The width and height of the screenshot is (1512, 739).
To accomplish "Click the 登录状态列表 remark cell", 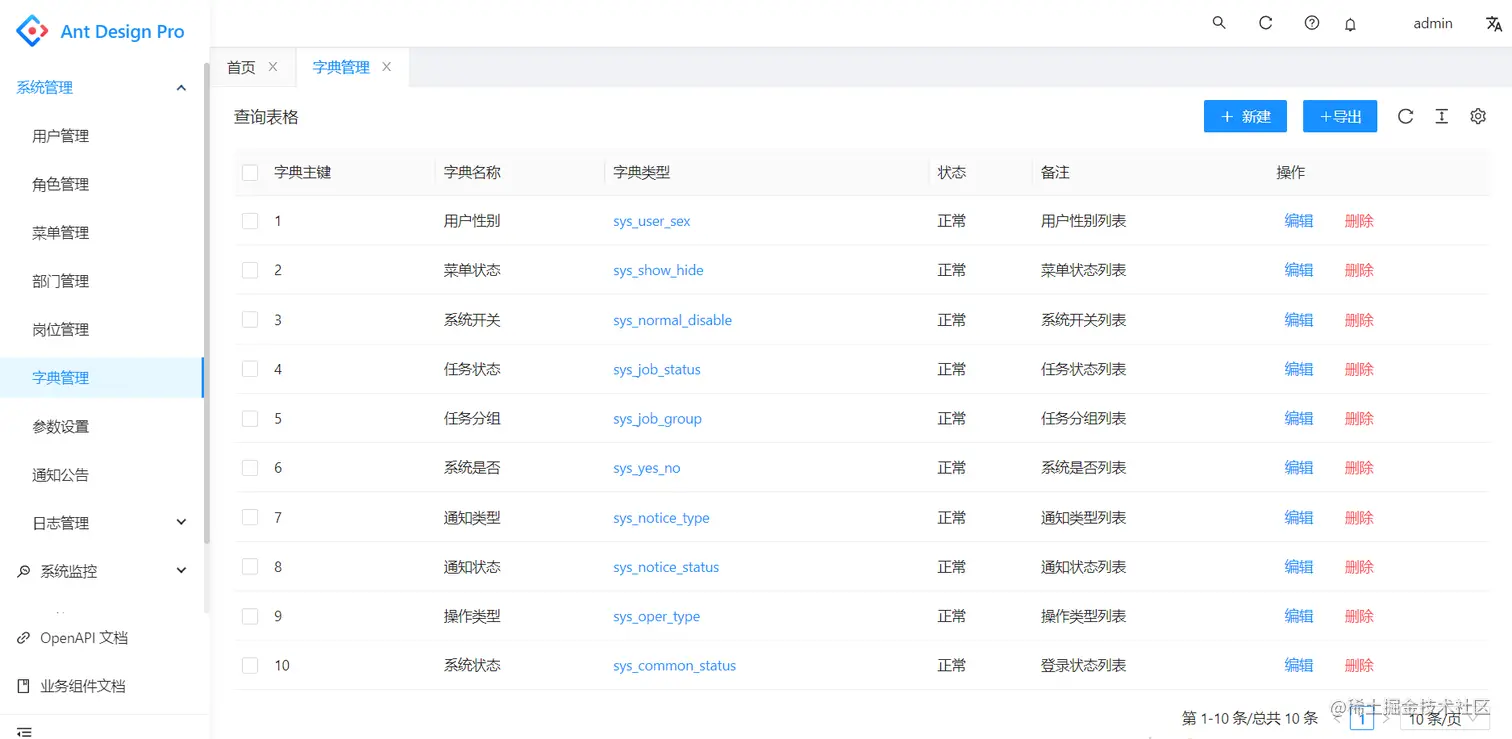I will pyautogui.click(x=1084, y=666).
